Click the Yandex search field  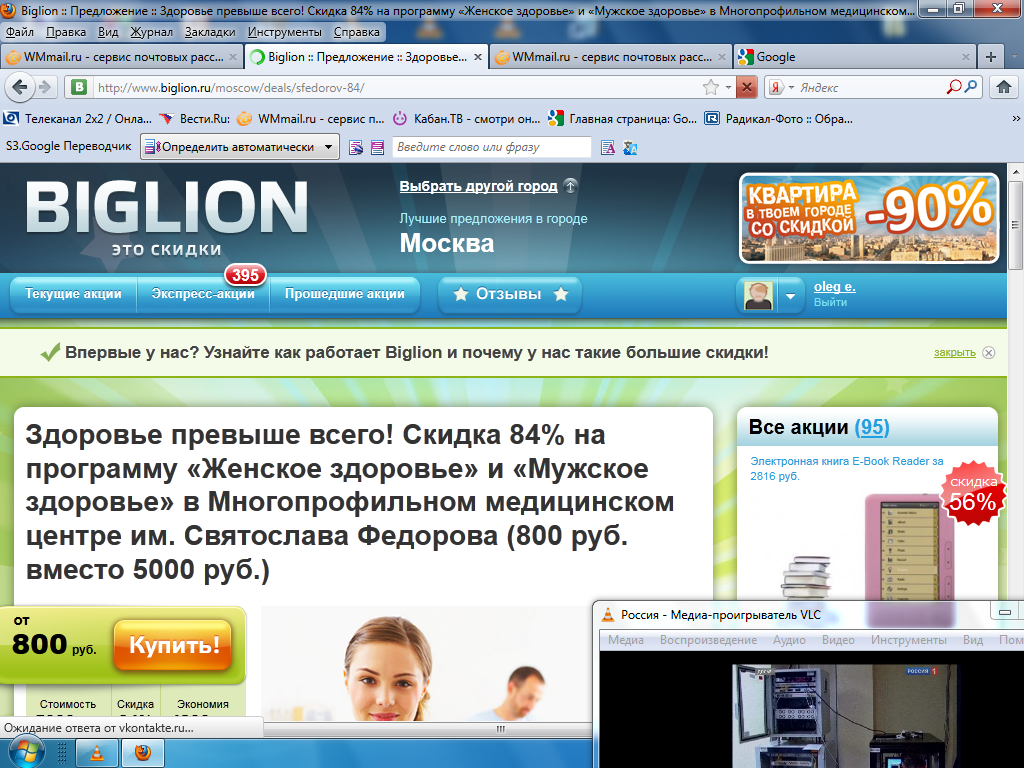871,87
